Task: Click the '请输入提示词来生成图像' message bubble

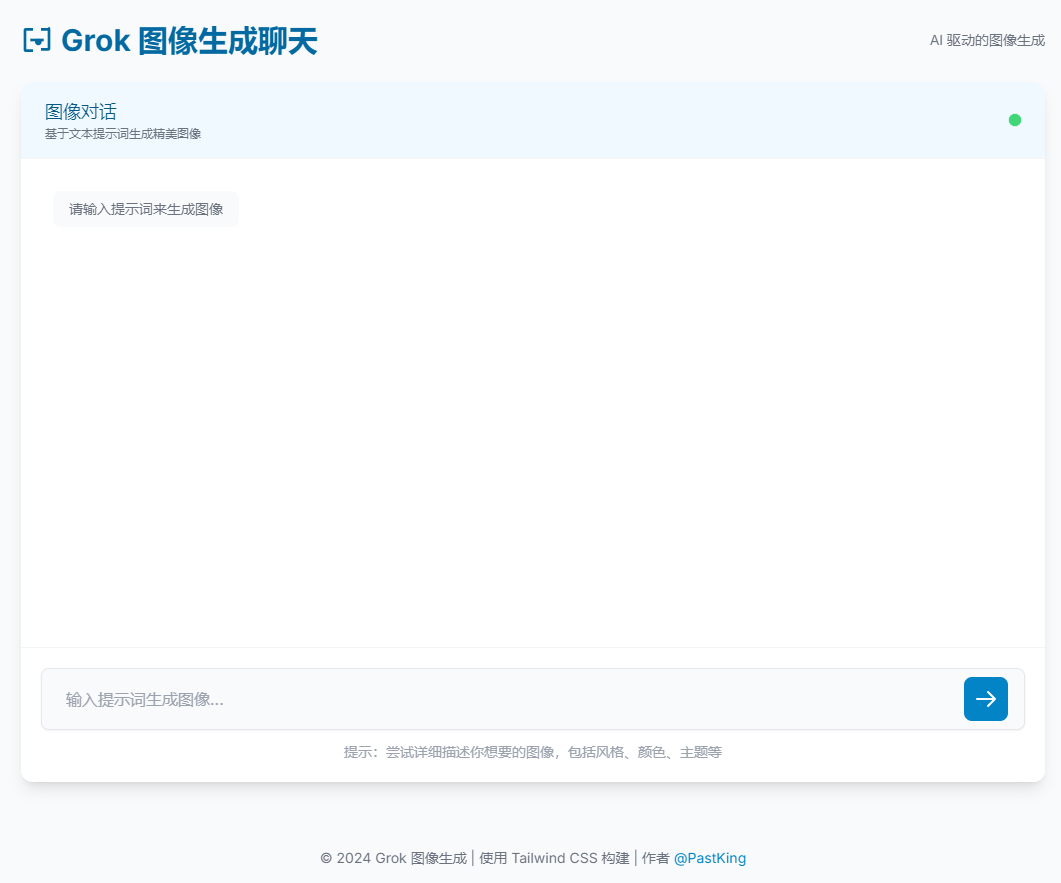Action: tap(145, 209)
